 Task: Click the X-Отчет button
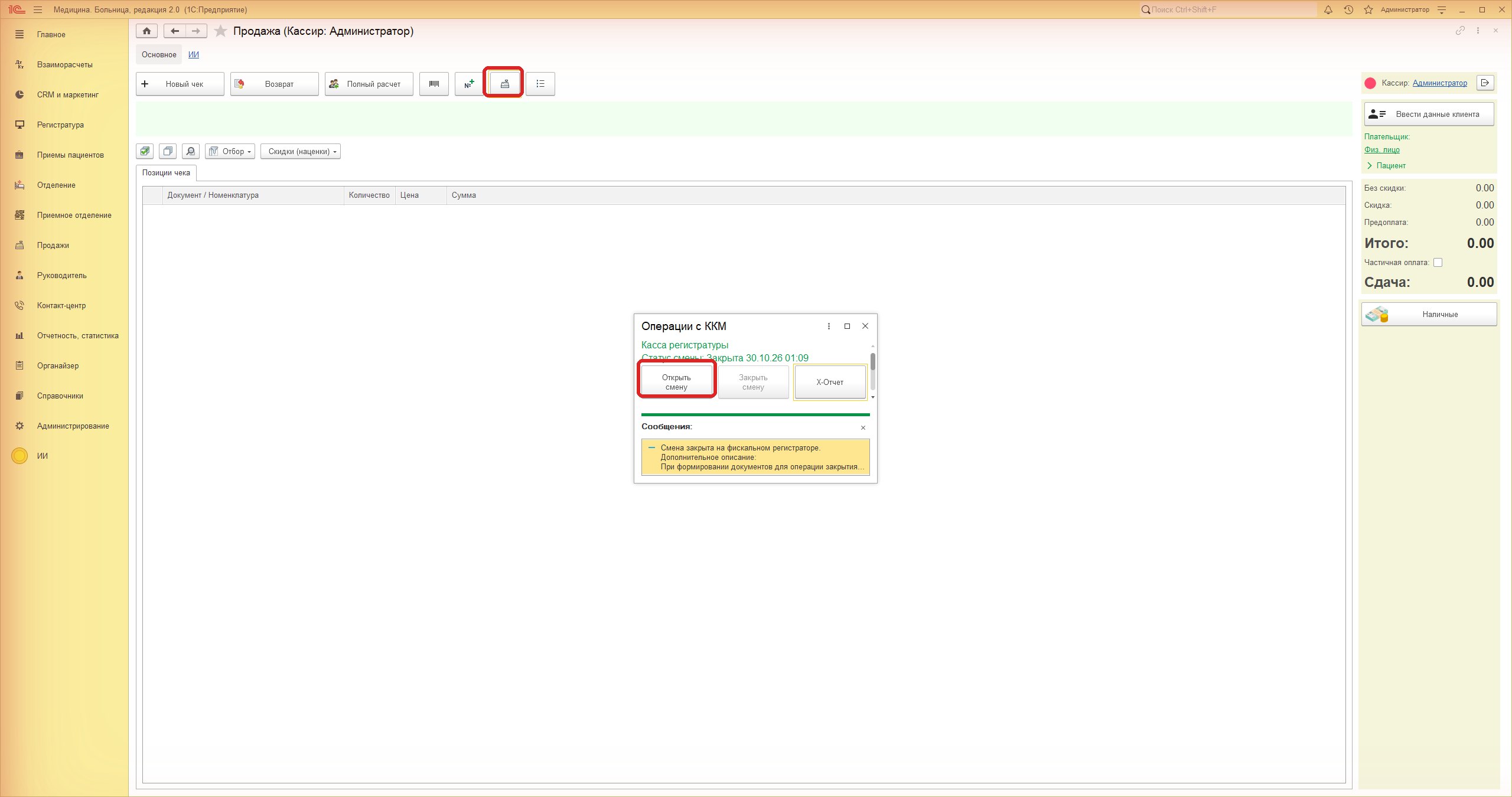tap(830, 383)
